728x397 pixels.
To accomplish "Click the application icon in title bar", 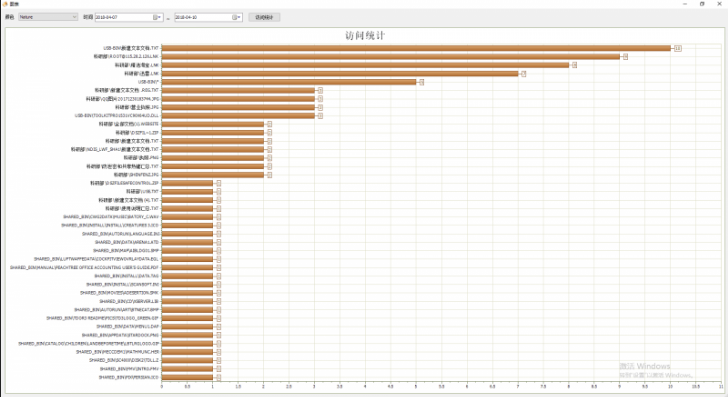I will click(5, 4).
